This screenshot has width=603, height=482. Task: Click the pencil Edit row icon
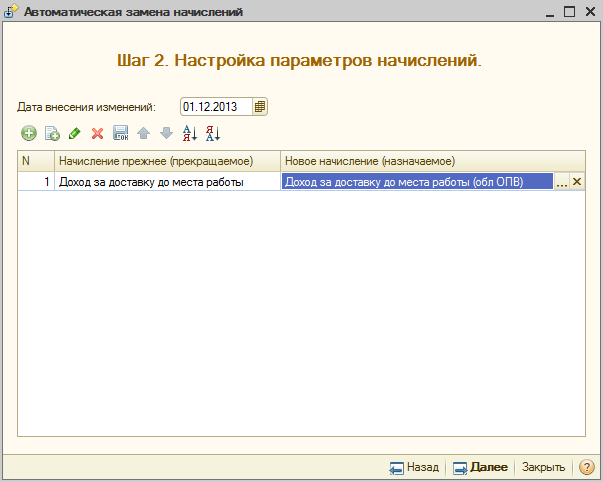(75, 133)
